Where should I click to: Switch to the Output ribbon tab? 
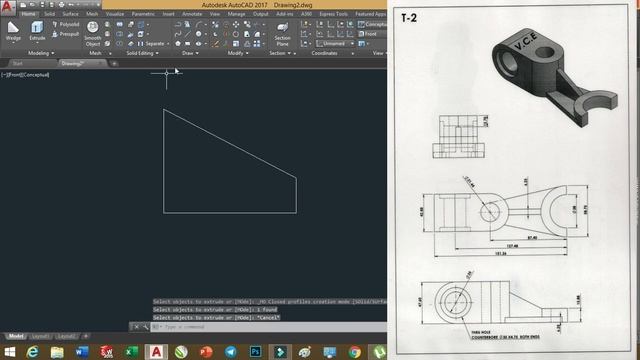point(260,14)
